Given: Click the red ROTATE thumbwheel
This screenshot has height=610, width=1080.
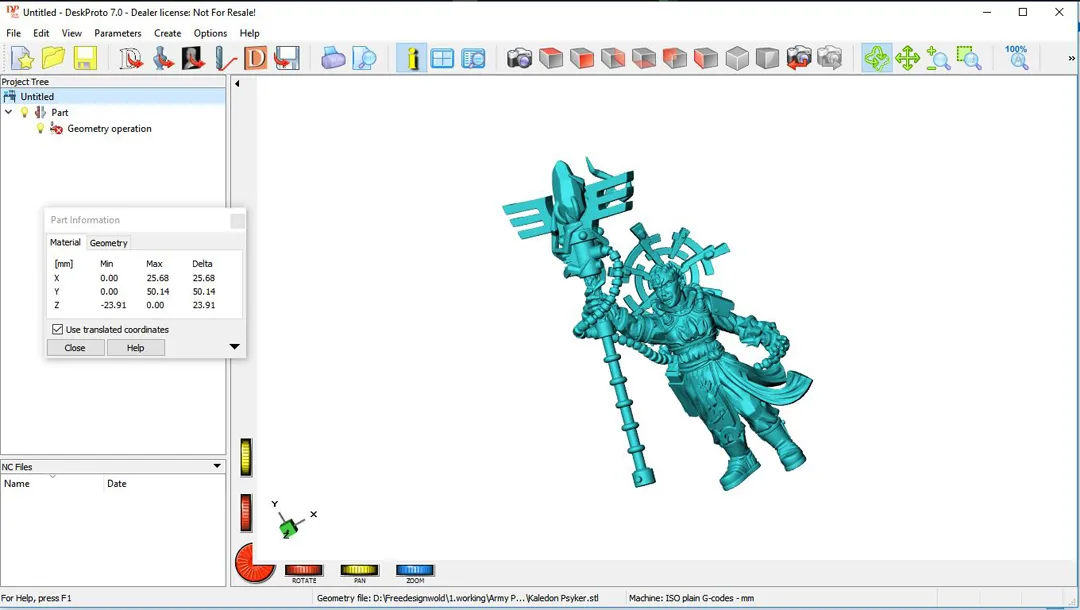Looking at the screenshot, I should (x=304, y=570).
